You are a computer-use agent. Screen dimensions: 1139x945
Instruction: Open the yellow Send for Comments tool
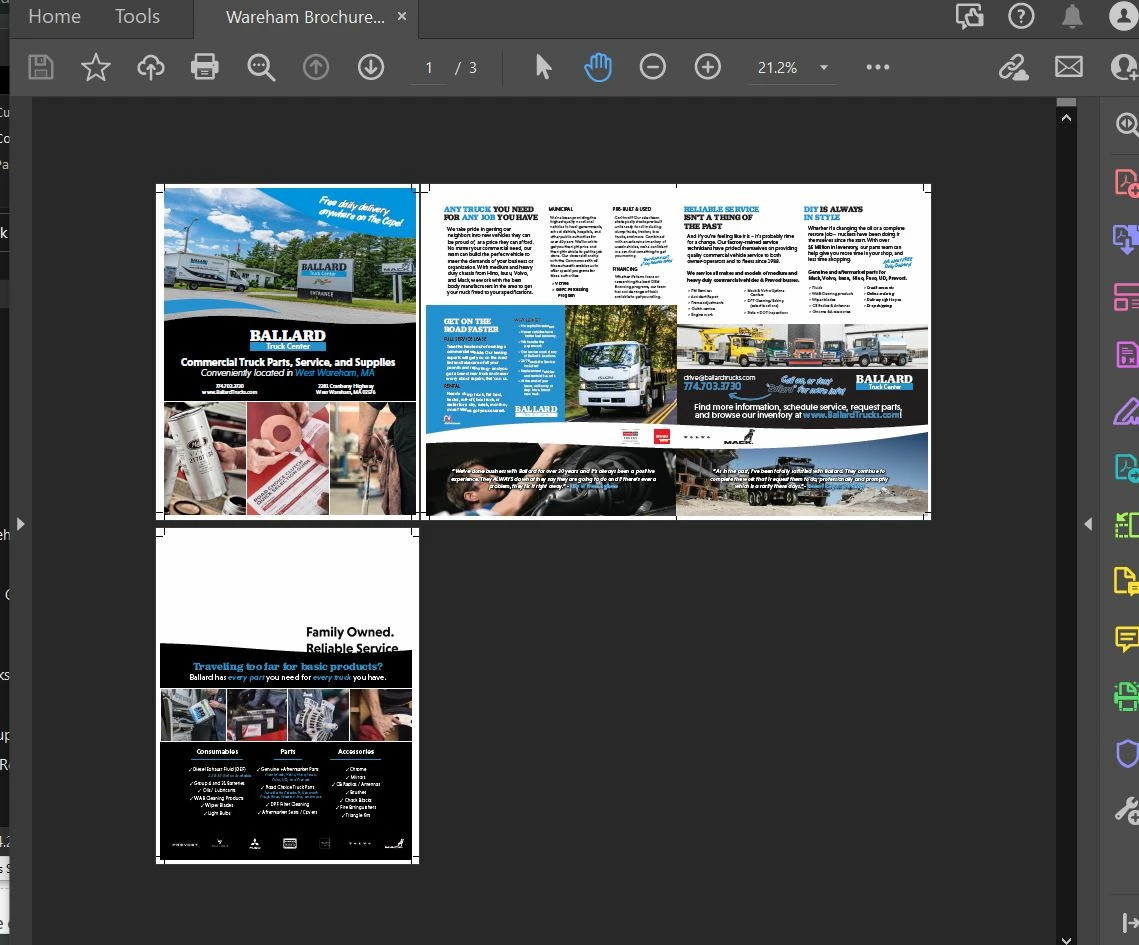pyautogui.click(x=1127, y=581)
